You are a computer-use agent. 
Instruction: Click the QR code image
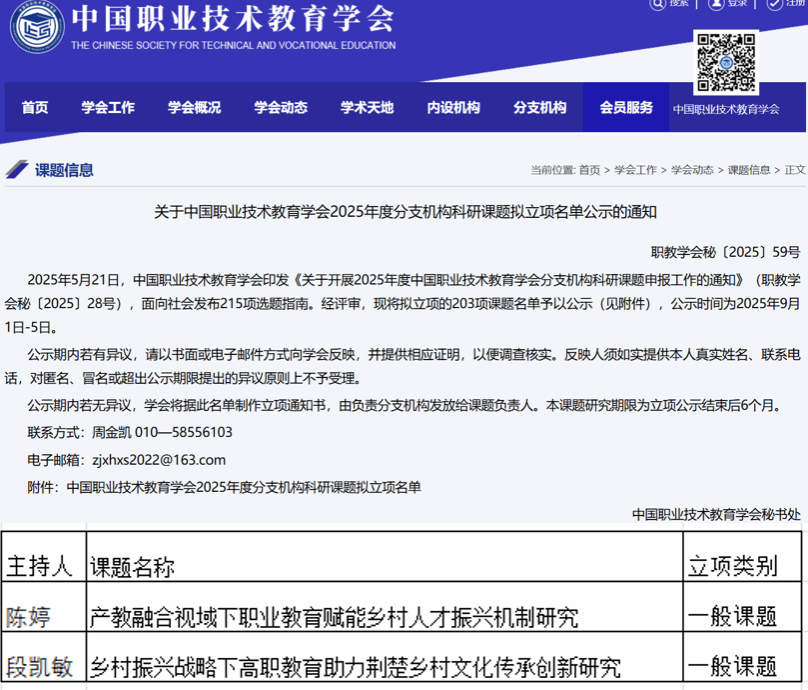pos(726,62)
